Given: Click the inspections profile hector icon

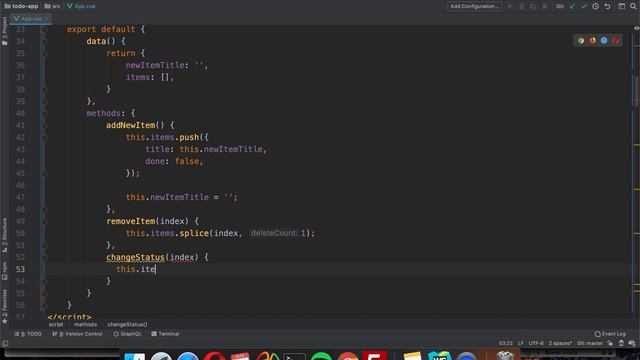Looking at the screenshot, I should [x=621, y=343].
